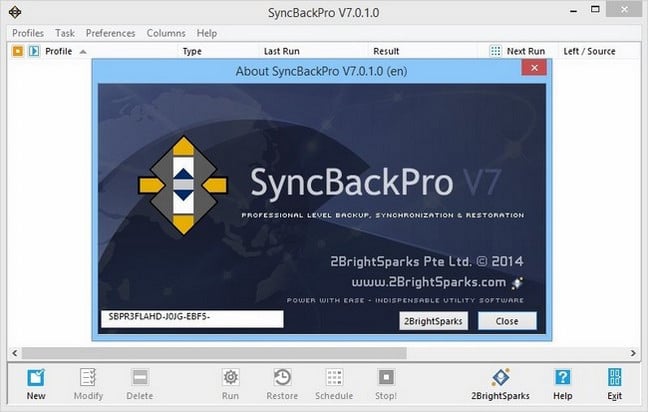
Task: Open the Task menu
Action: 65,33
